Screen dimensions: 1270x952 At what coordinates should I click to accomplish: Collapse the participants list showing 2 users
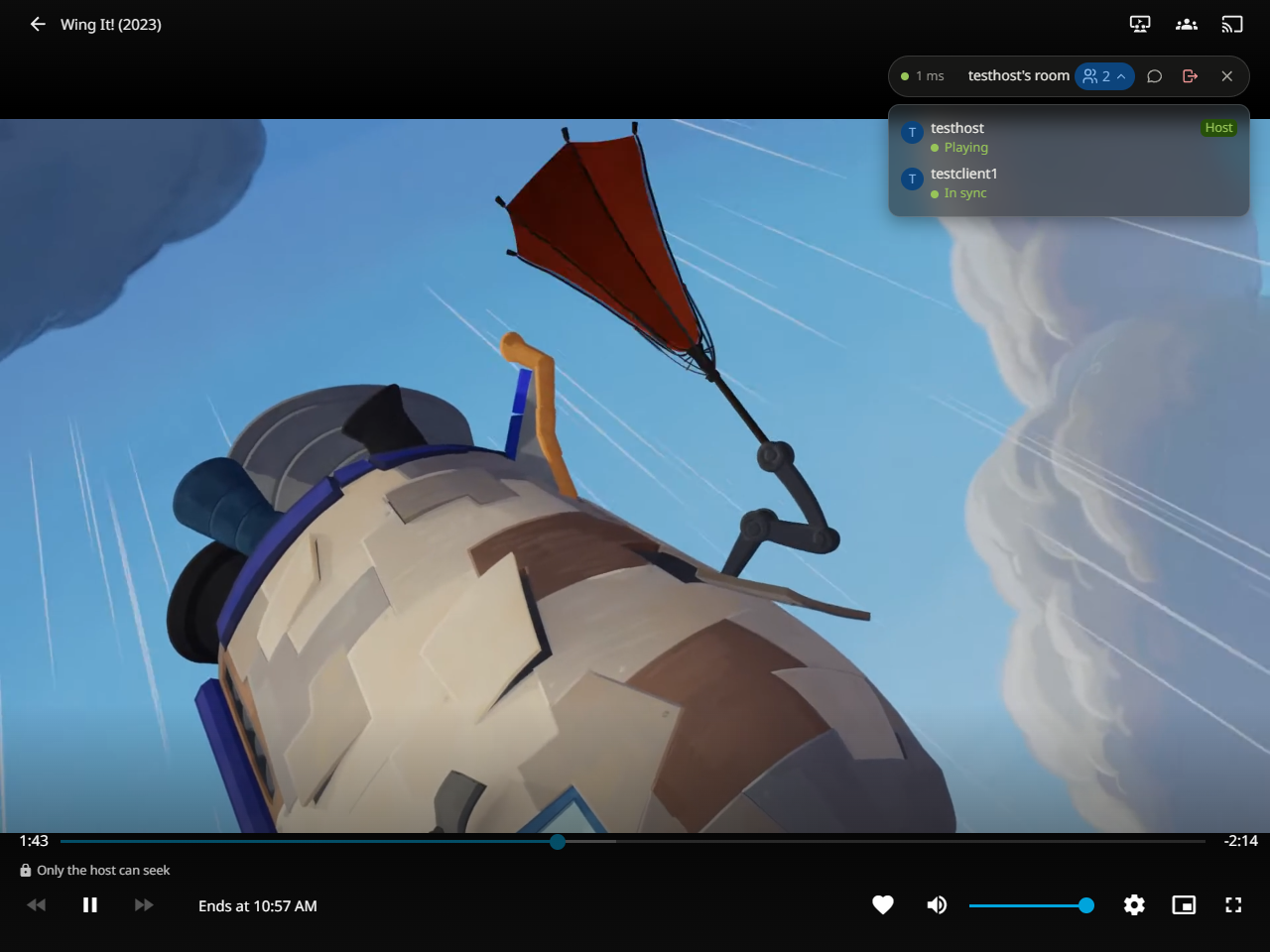coord(1104,76)
